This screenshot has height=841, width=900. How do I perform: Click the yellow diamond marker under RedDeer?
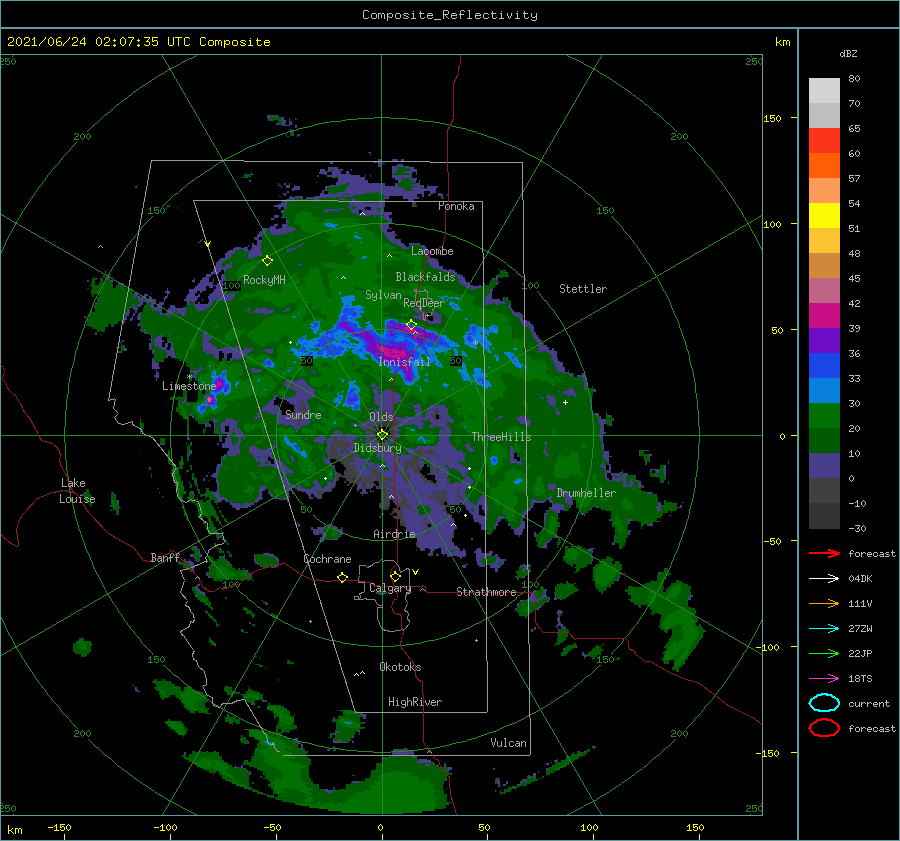point(412,325)
